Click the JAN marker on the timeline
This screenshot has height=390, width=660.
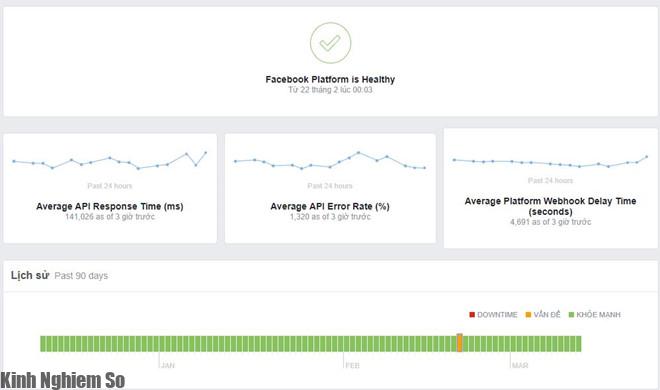point(168,365)
